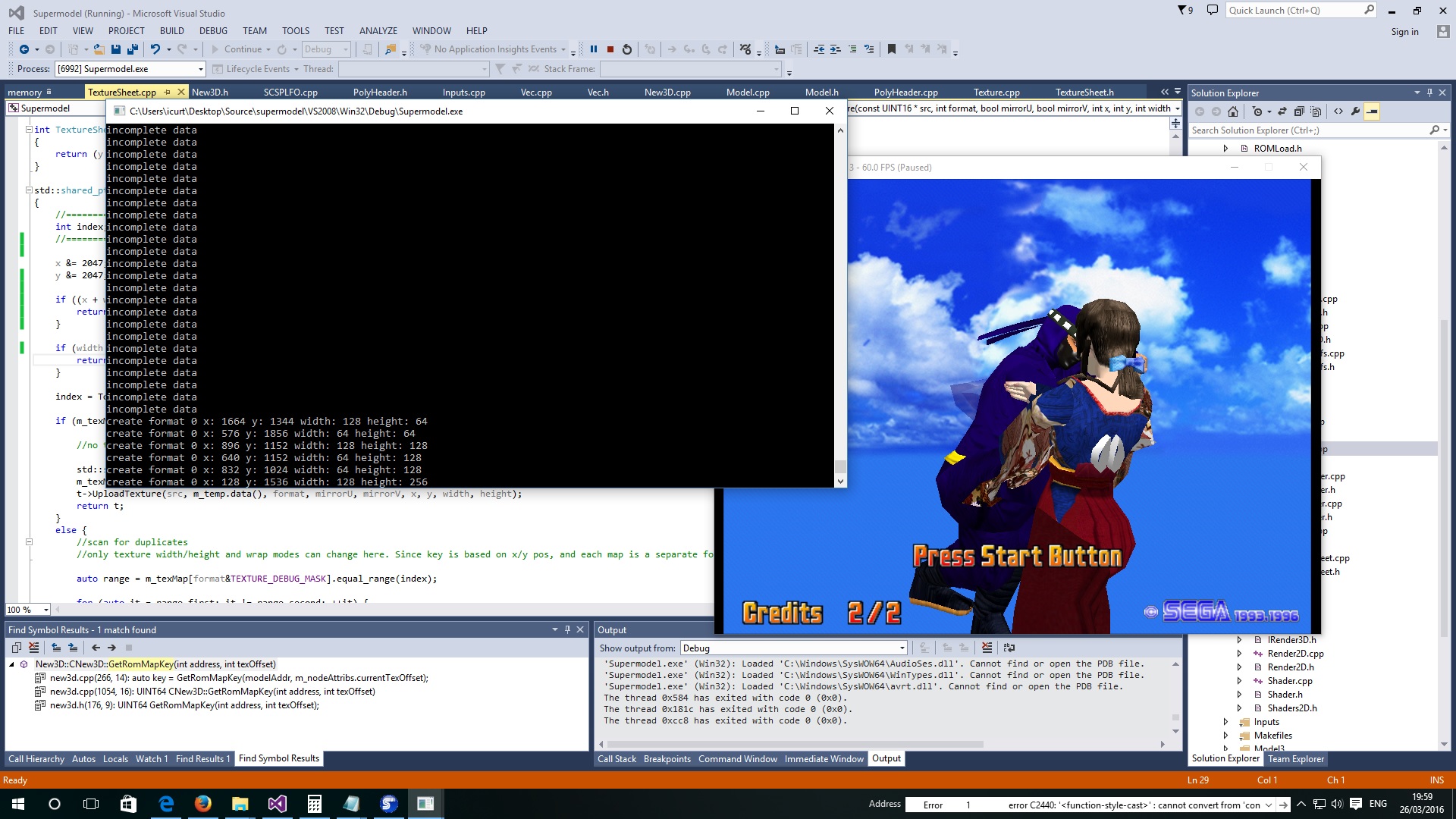1456x819 pixels.
Task: Save the current file via floppy icon
Action: (116, 49)
